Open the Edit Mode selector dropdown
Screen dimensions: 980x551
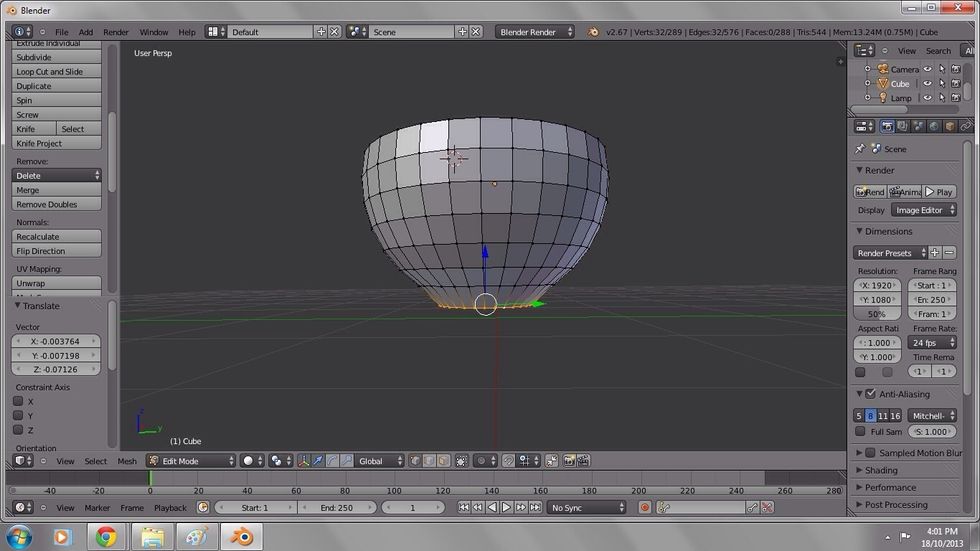point(191,461)
